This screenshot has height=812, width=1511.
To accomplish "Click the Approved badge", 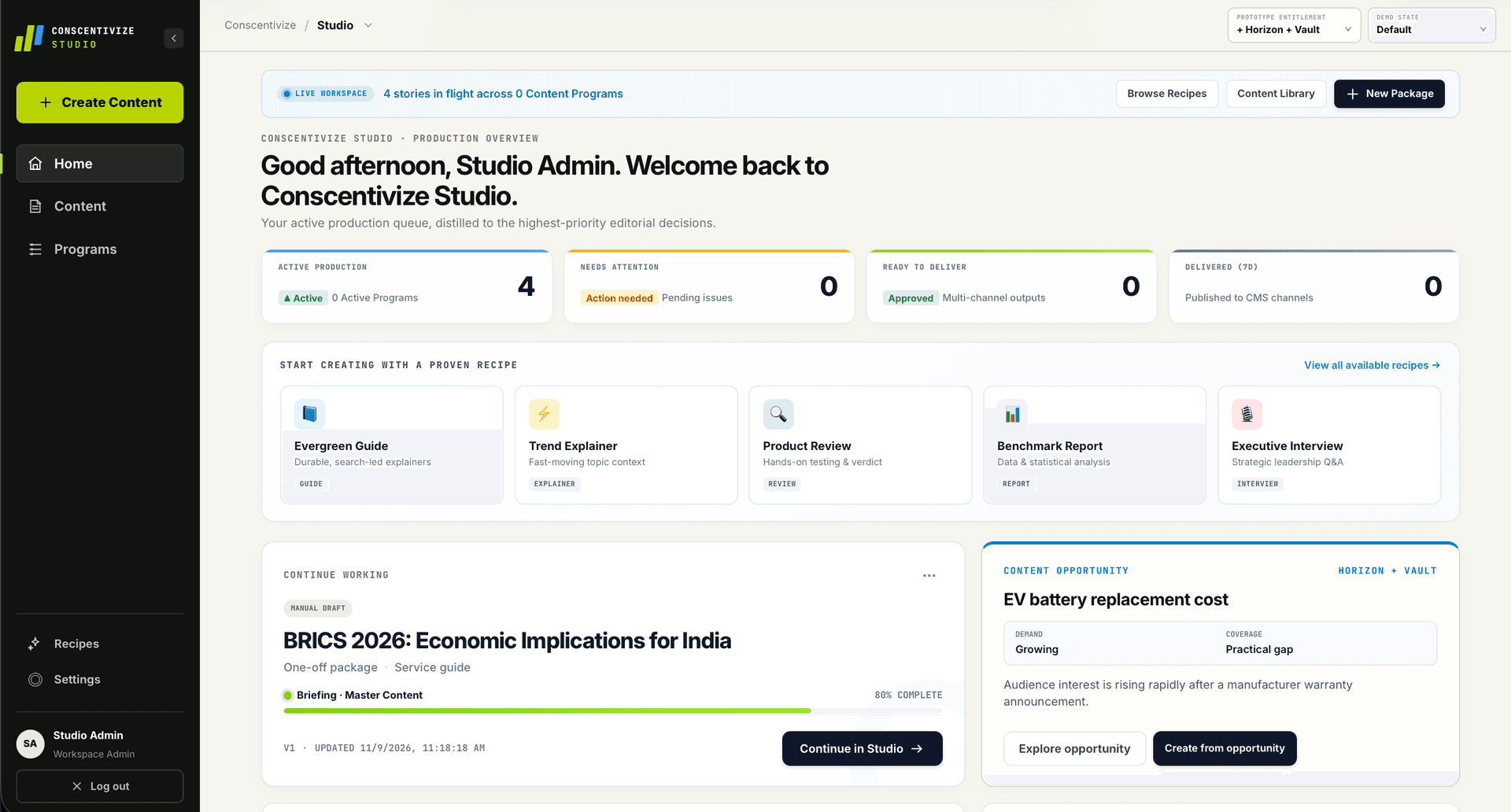I will pos(911,298).
